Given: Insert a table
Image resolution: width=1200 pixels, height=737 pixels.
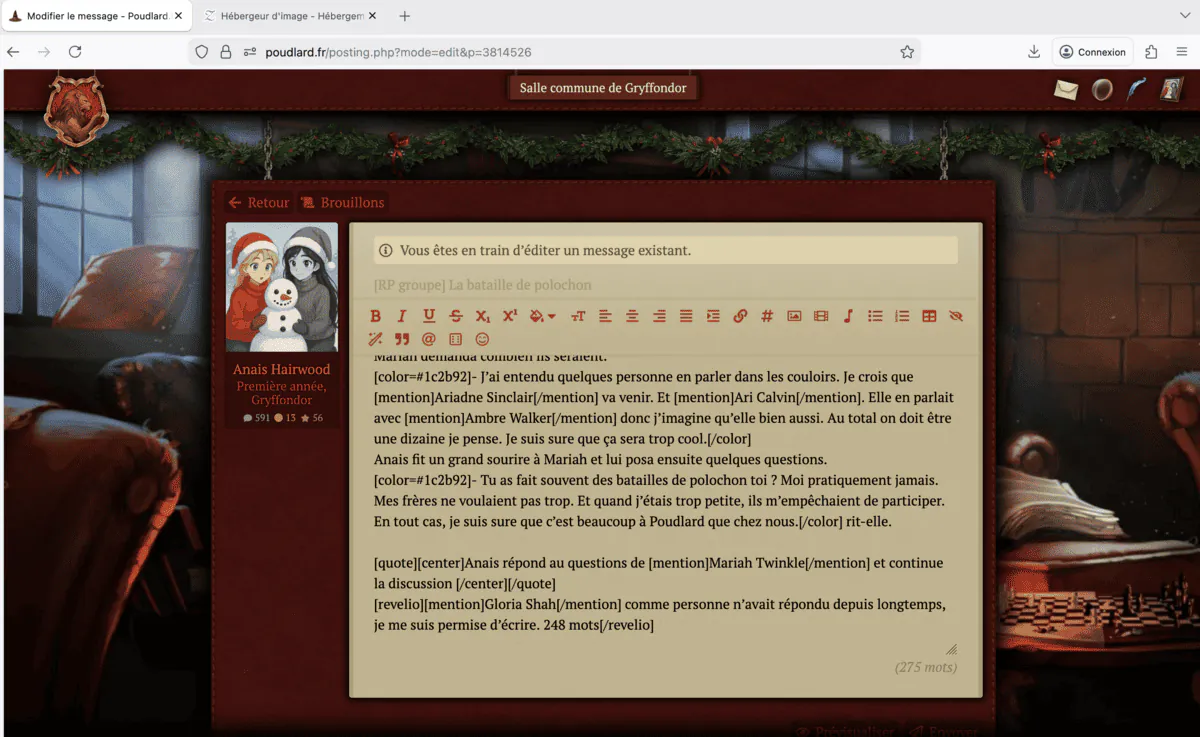Looking at the screenshot, I should pyautogui.click(x=929, y=316).
